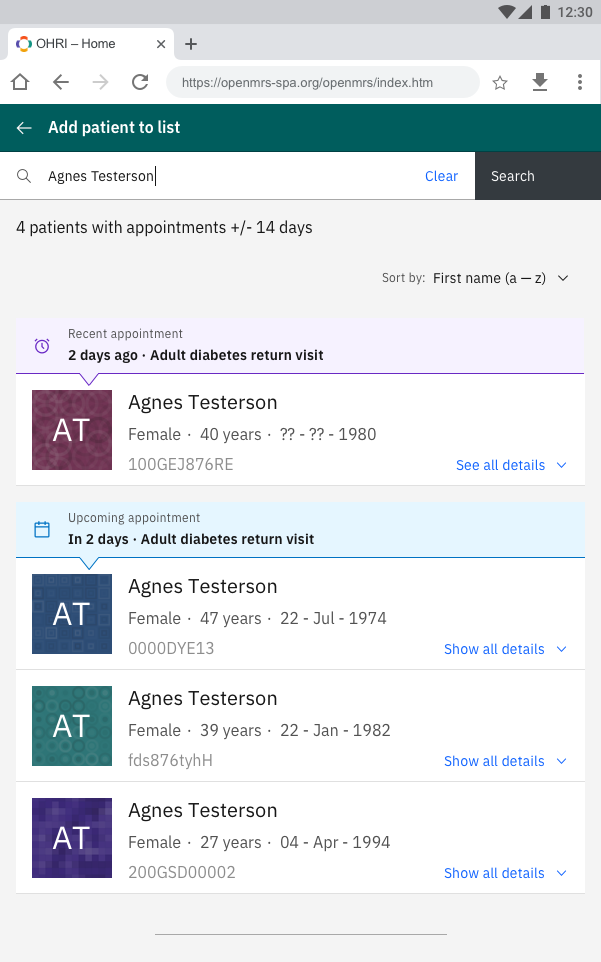Screen dimensions: 601x962
Task: Expand Show all details for patient fds876tyhH
Action: point(504,761)
